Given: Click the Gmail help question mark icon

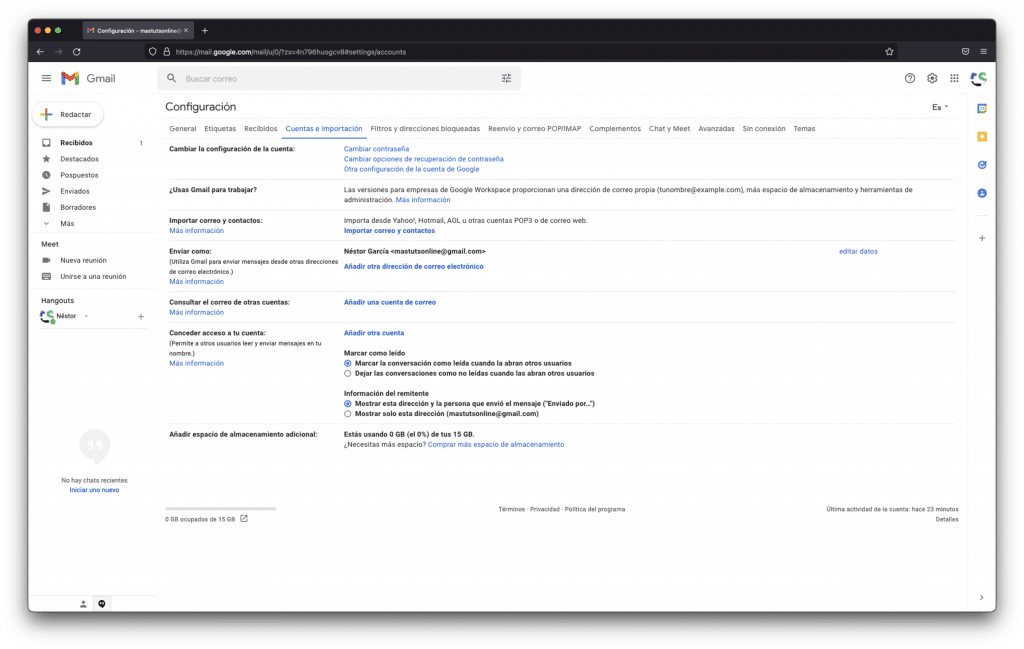Looking at the screenshot, I should coord(909,77).
